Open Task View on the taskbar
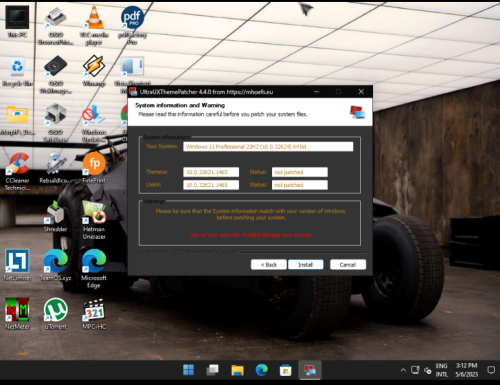 213,370
